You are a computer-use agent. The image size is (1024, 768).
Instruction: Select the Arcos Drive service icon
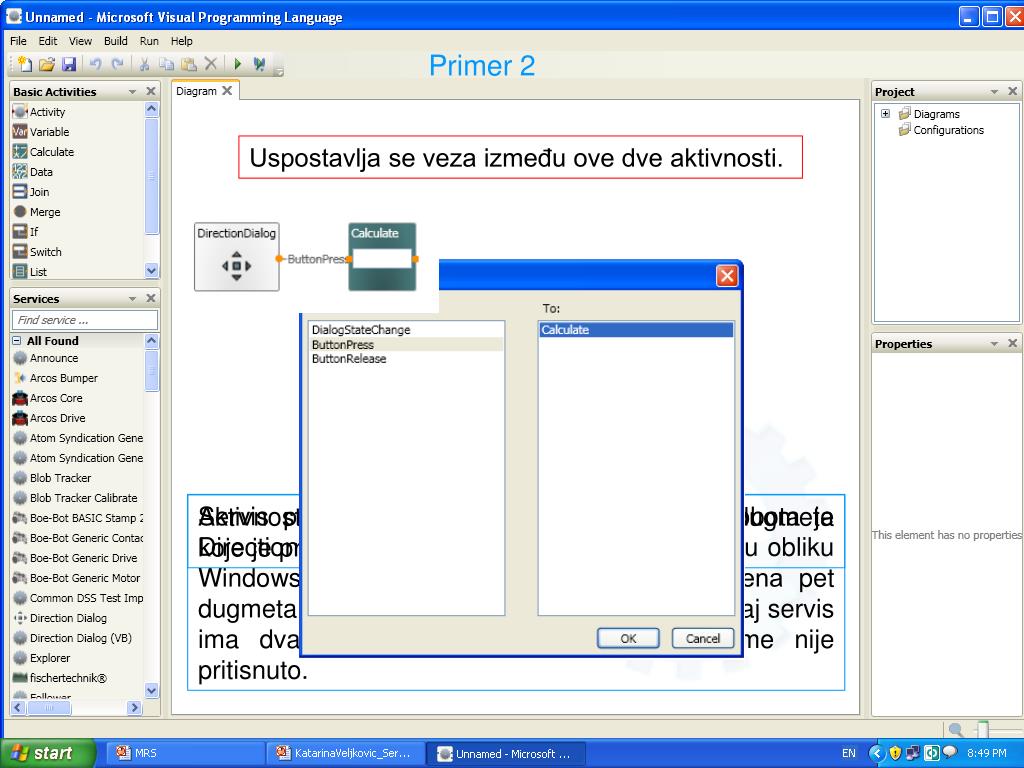(20, 418)
